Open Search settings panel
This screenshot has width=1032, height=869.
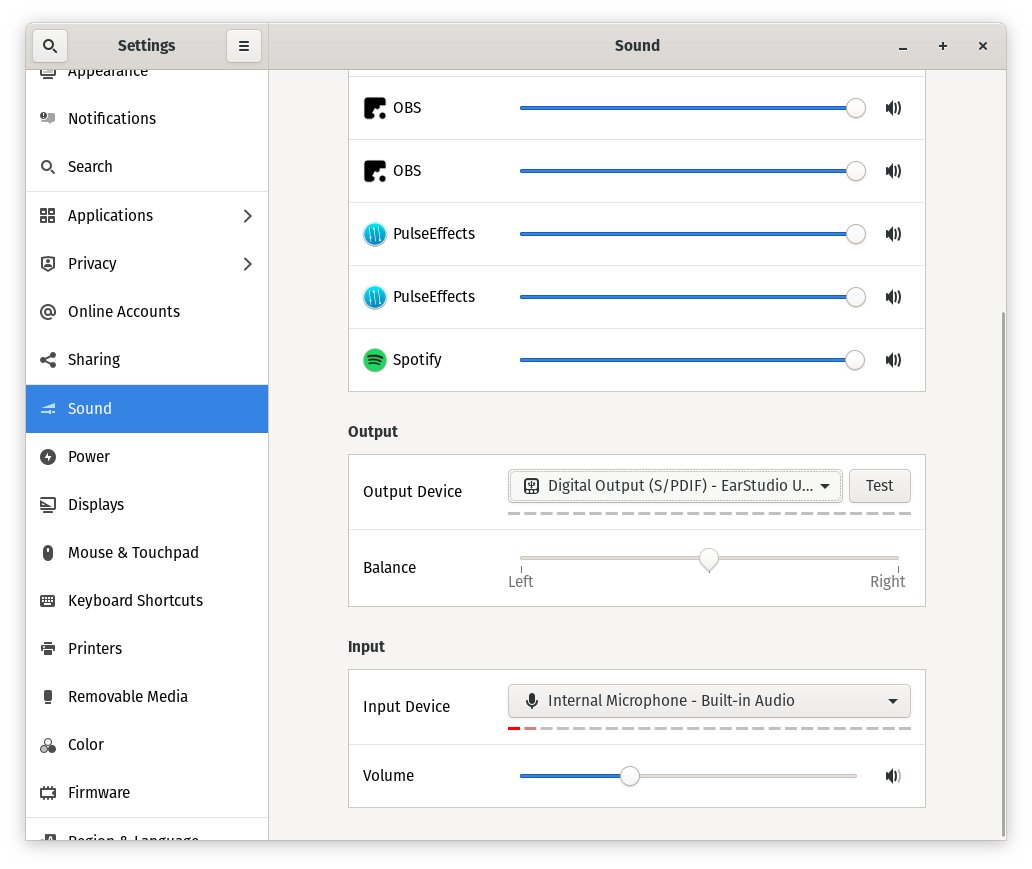click(x=147, y=167)
